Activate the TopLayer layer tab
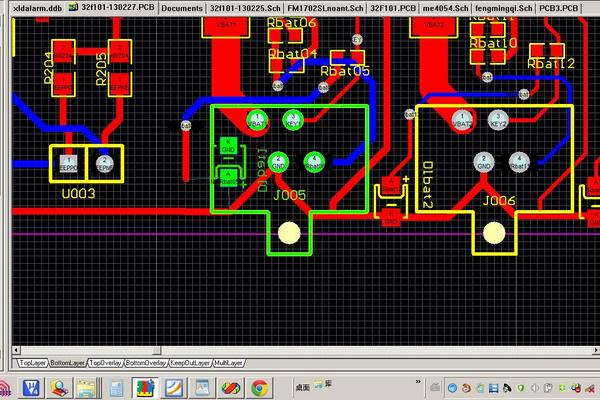This screenshot has height=400, width=600. [33, 362]
